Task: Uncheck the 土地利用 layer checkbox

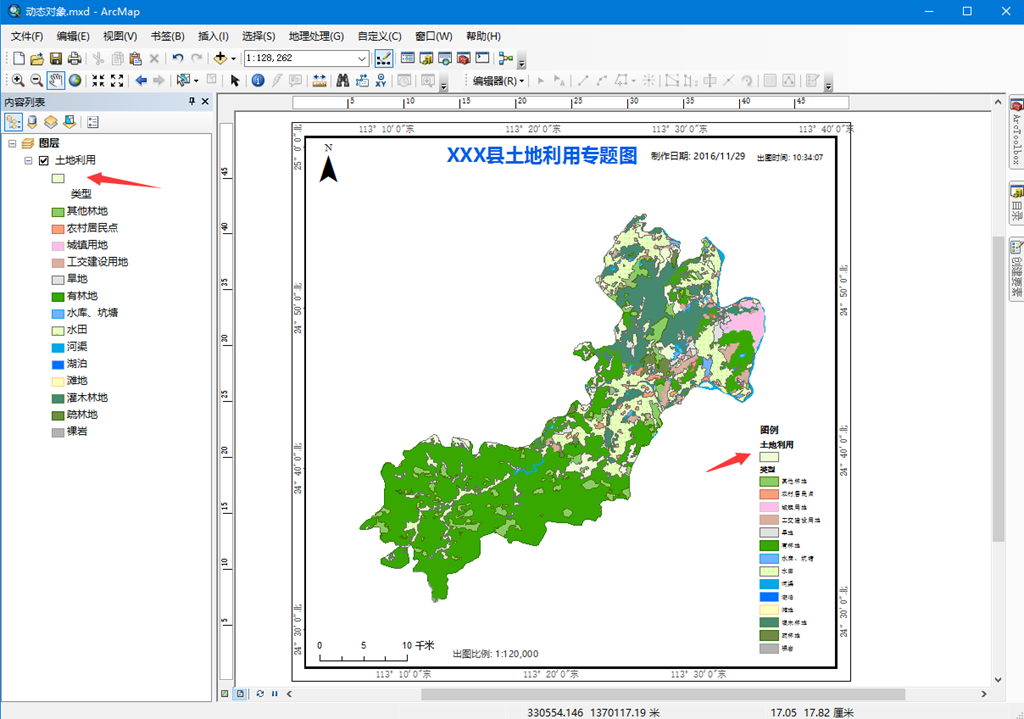Action: (43, 160)
